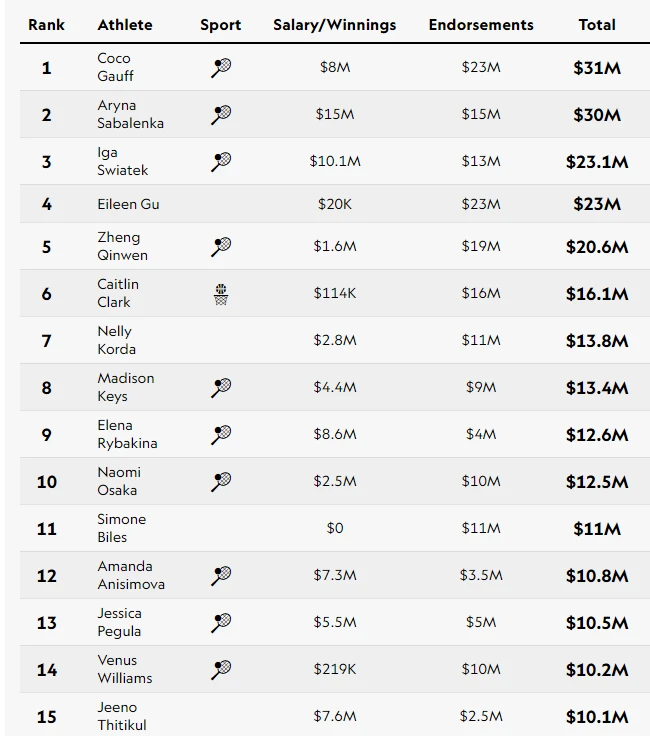Click the tennis icon beside Elena Rybakina
The width and height of the screenshot is (650, 736).
click(221, 434)
